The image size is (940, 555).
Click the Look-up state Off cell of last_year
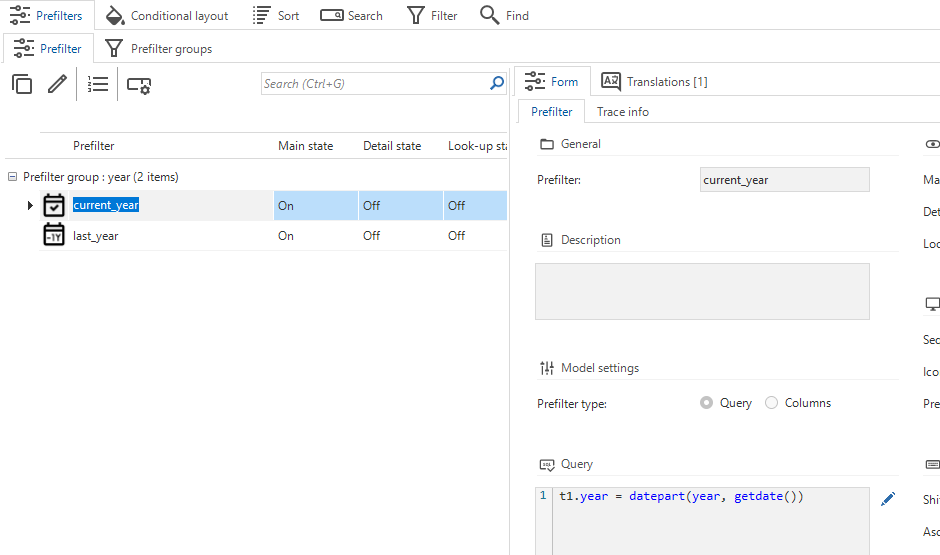[x=475, y=236]
